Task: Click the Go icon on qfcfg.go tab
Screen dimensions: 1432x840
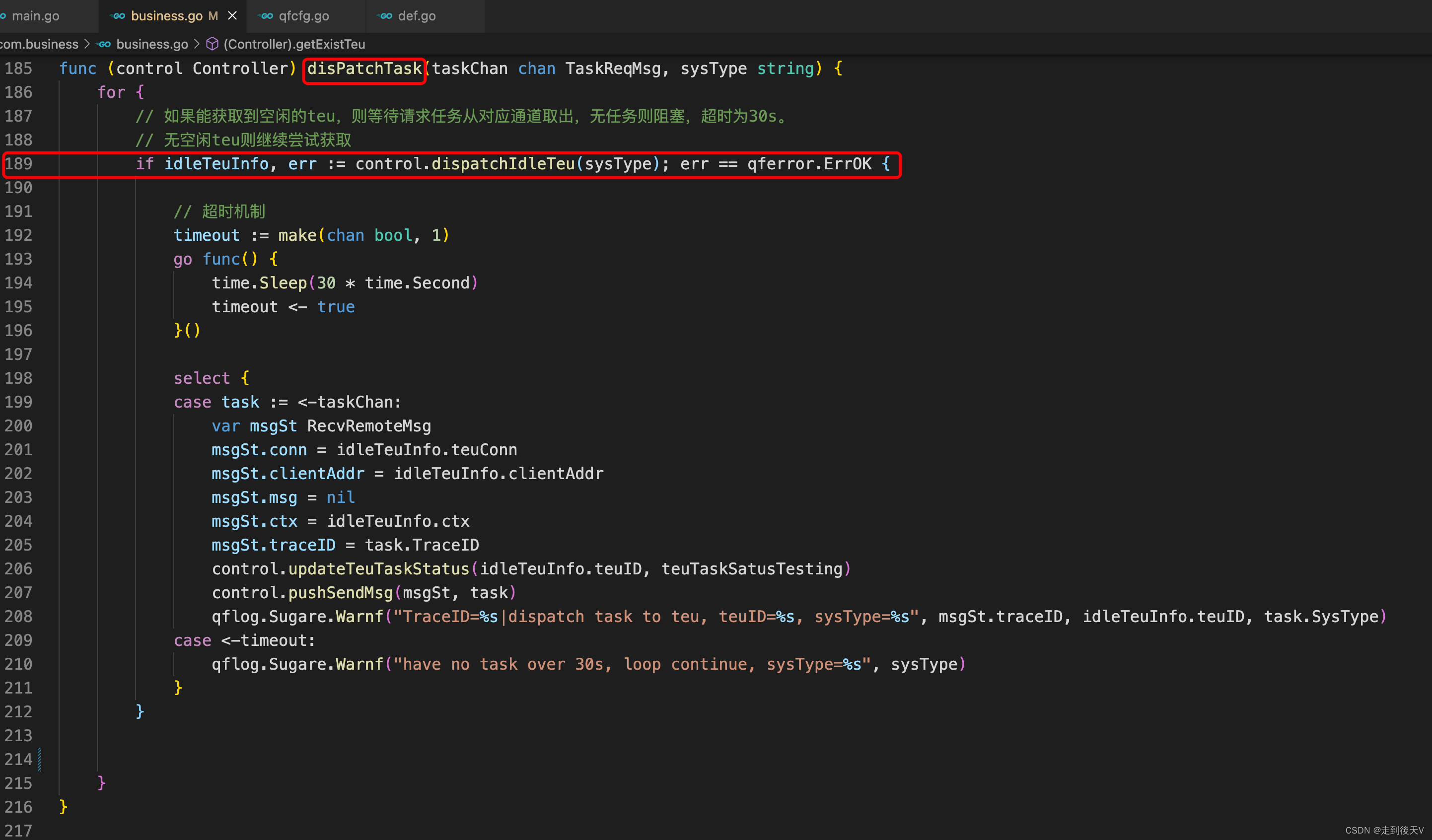Action: pyautogui.click(x=266, y=16)
